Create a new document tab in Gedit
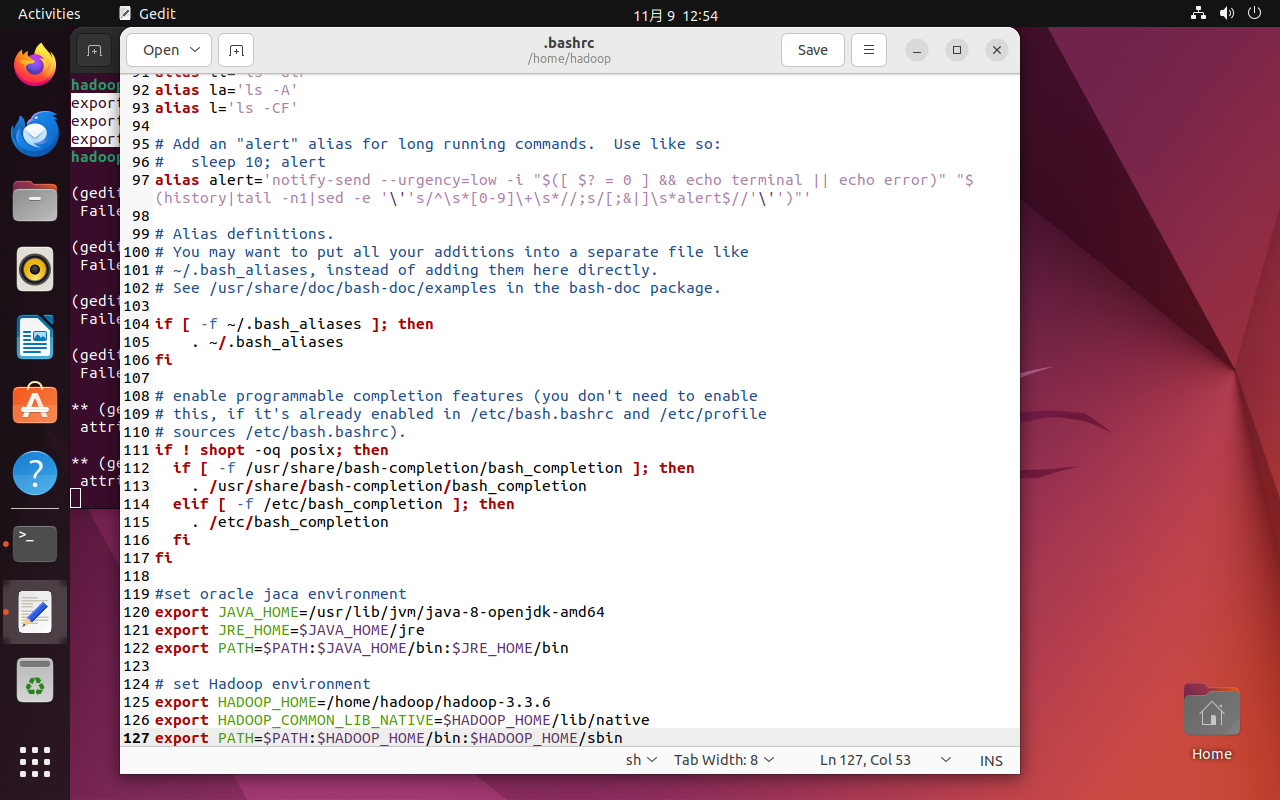 click(236, 50)
